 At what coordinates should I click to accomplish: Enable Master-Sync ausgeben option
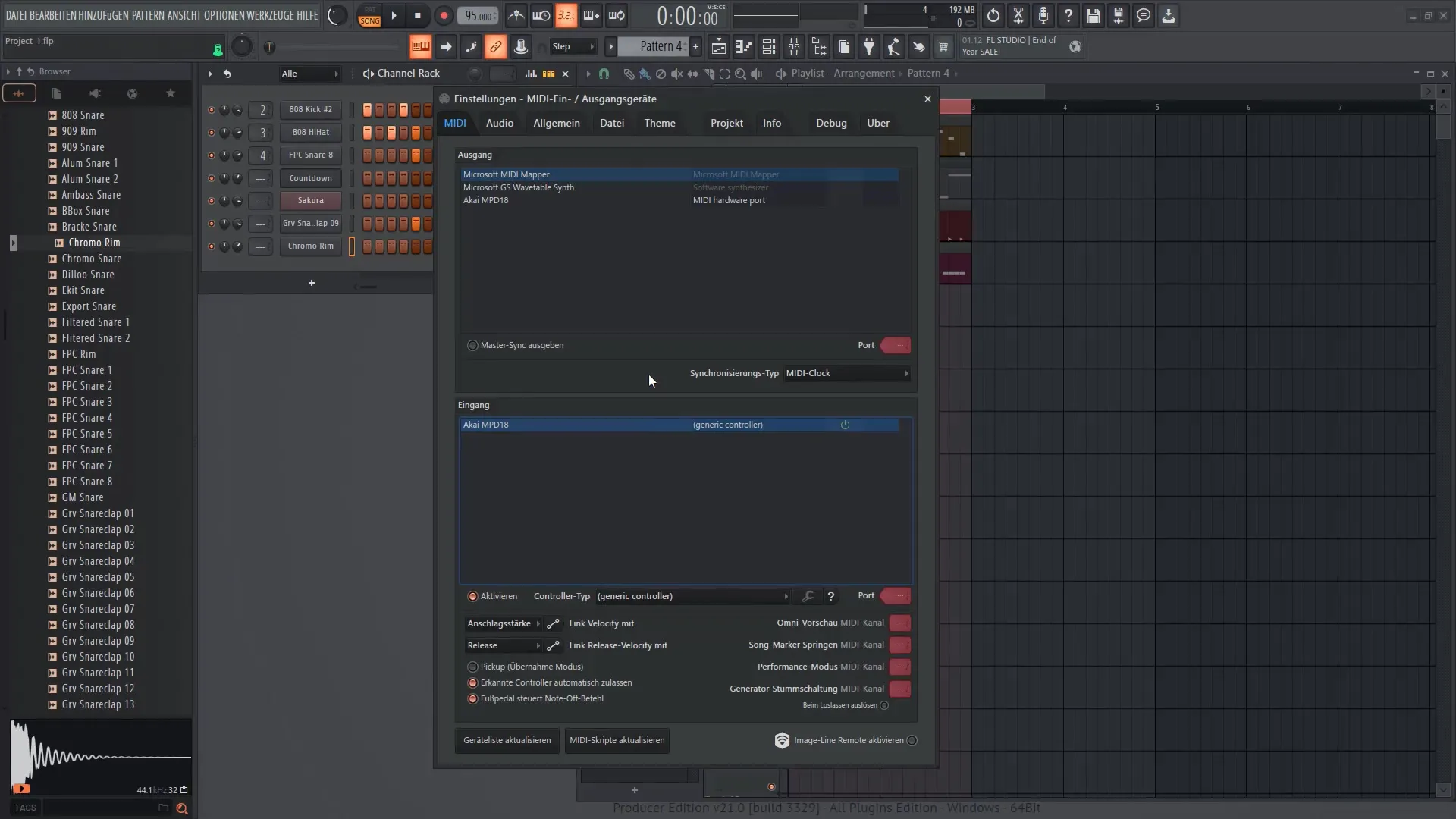pyautogui.click(x=472, y=345)
